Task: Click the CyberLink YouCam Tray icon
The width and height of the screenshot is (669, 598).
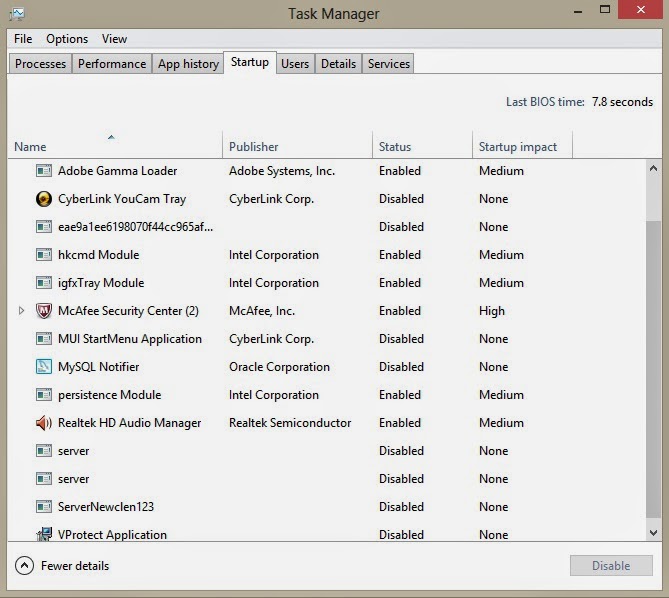Action: point(44,199)
